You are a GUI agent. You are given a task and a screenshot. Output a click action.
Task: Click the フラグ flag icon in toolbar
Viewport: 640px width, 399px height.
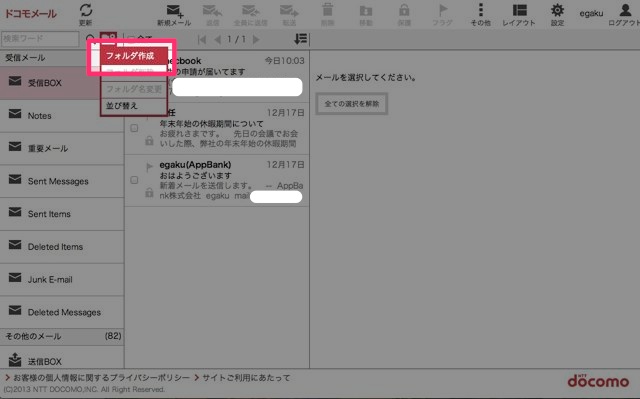click(x=442, y=10)
